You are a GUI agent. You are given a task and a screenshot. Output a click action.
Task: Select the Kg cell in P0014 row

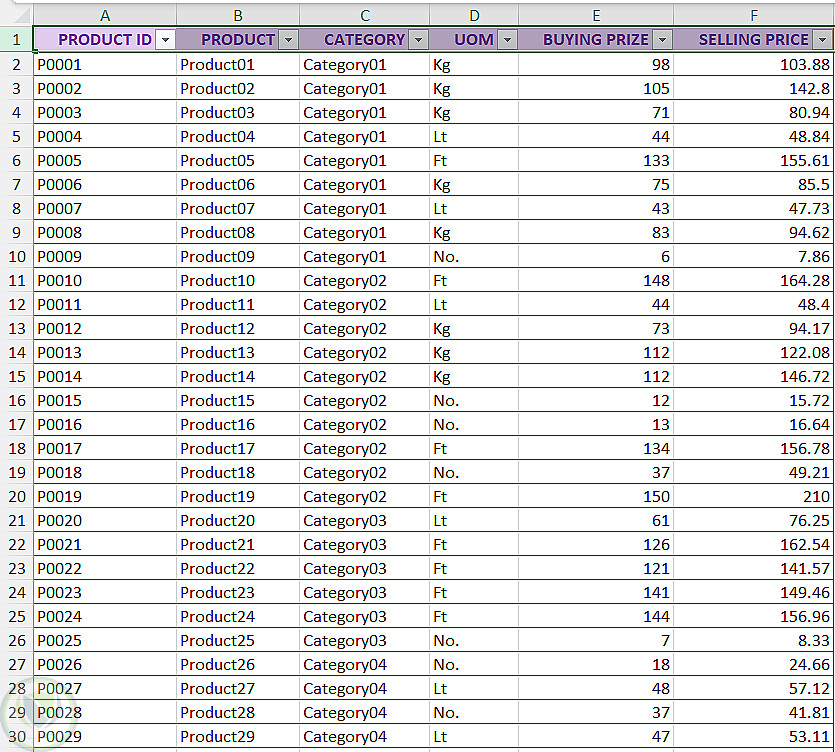tap(474, 377)
